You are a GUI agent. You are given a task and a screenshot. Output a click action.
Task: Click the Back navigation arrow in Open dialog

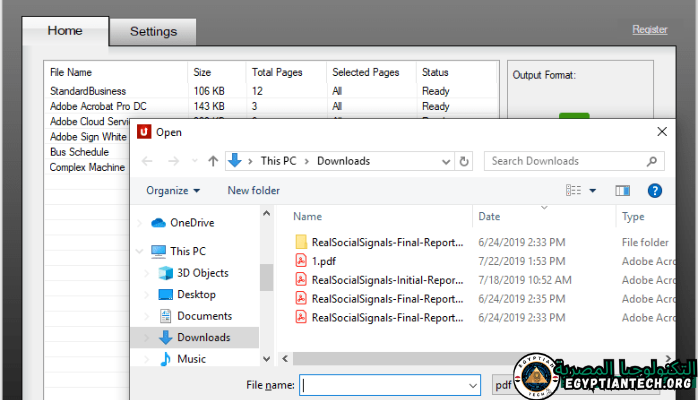(147, 161)
